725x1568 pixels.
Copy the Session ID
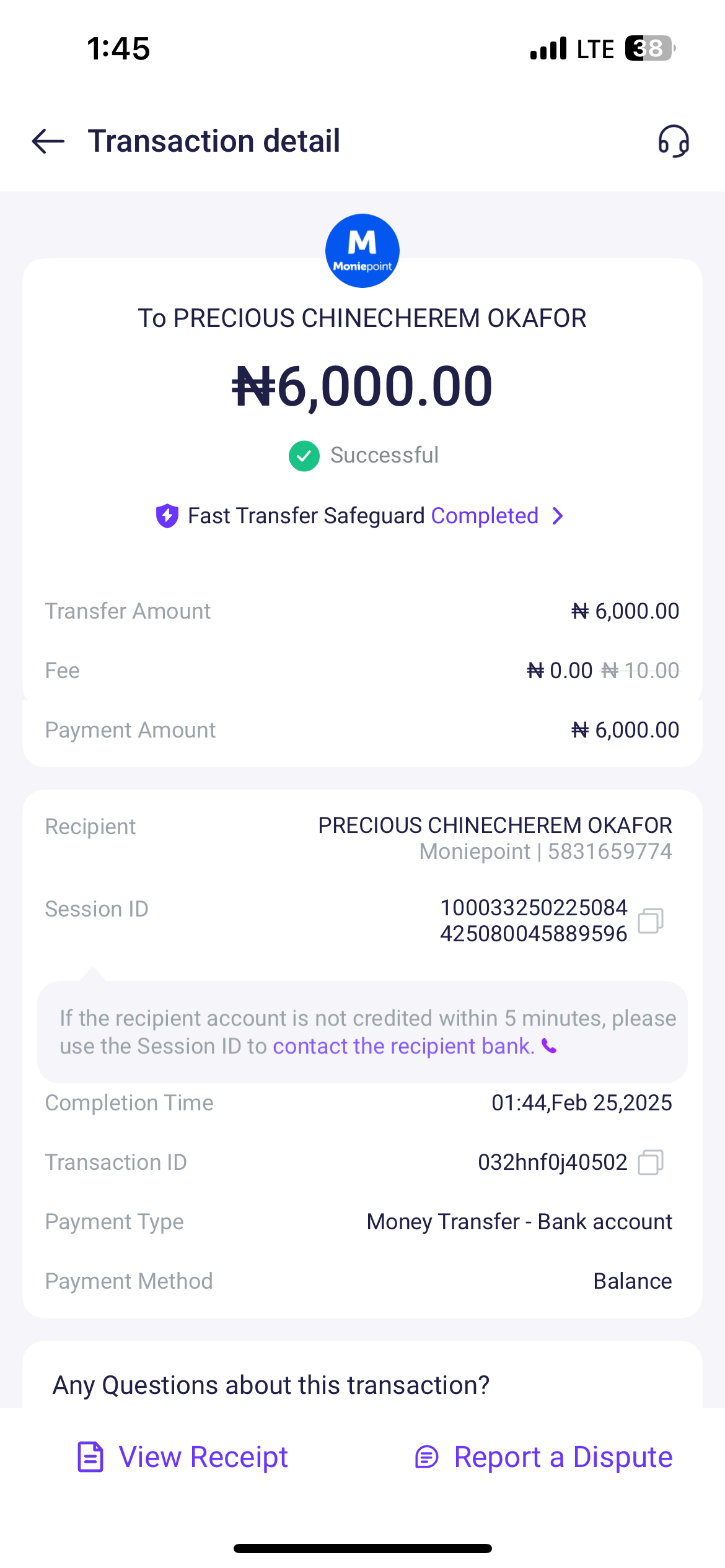651,921
